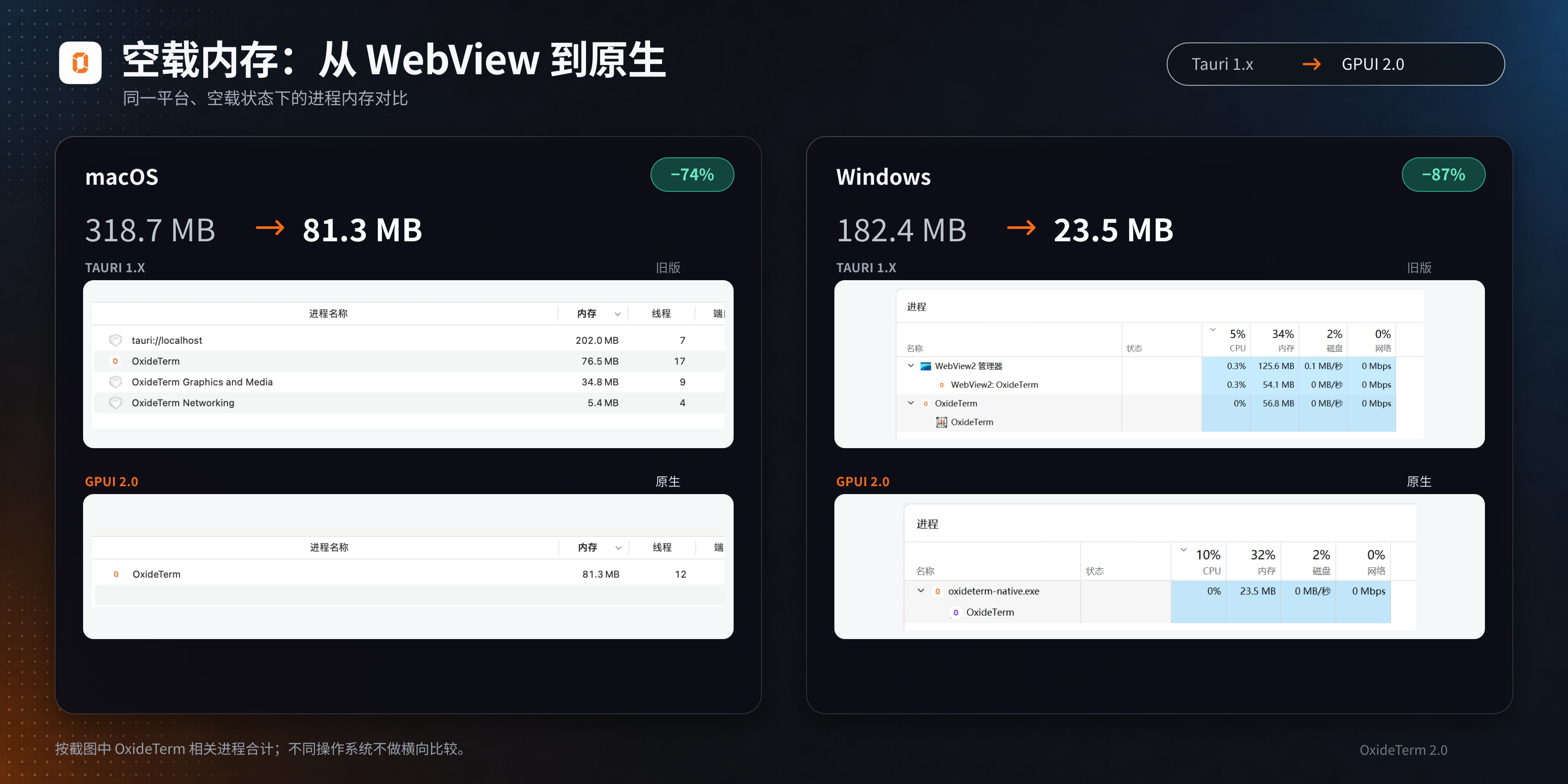
Task: Click the sort chevron above the 5% CPU column
Action: click(x=1213, y=330)
